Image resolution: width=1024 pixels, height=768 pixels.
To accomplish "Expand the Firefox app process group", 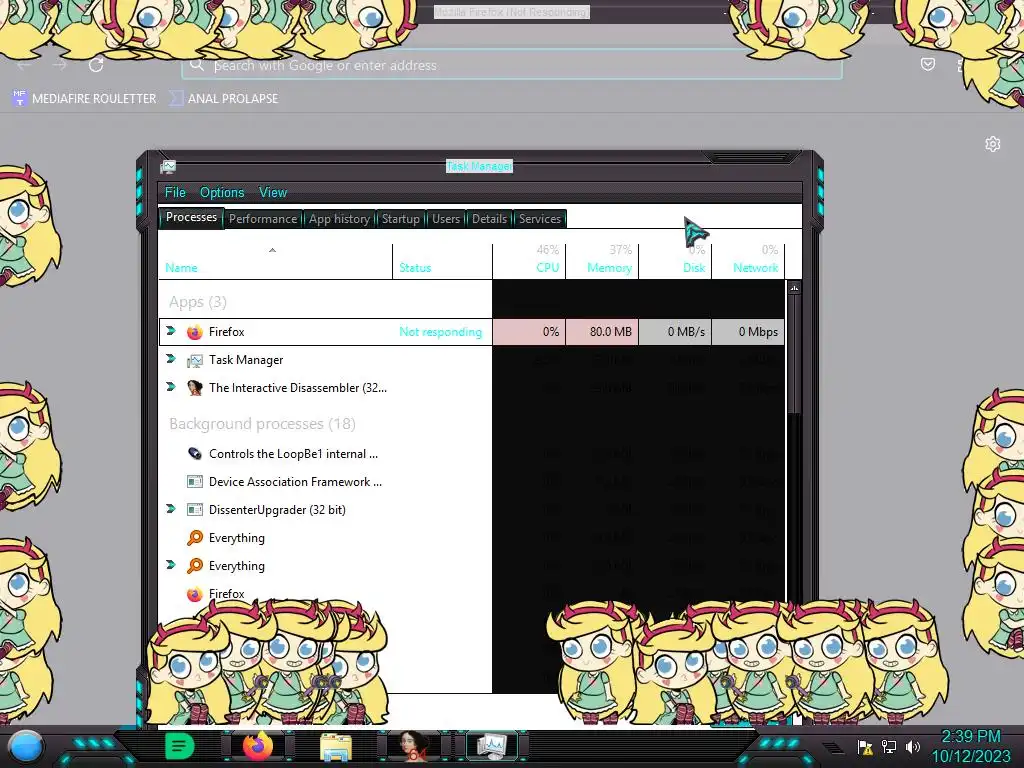I will 171,331.
